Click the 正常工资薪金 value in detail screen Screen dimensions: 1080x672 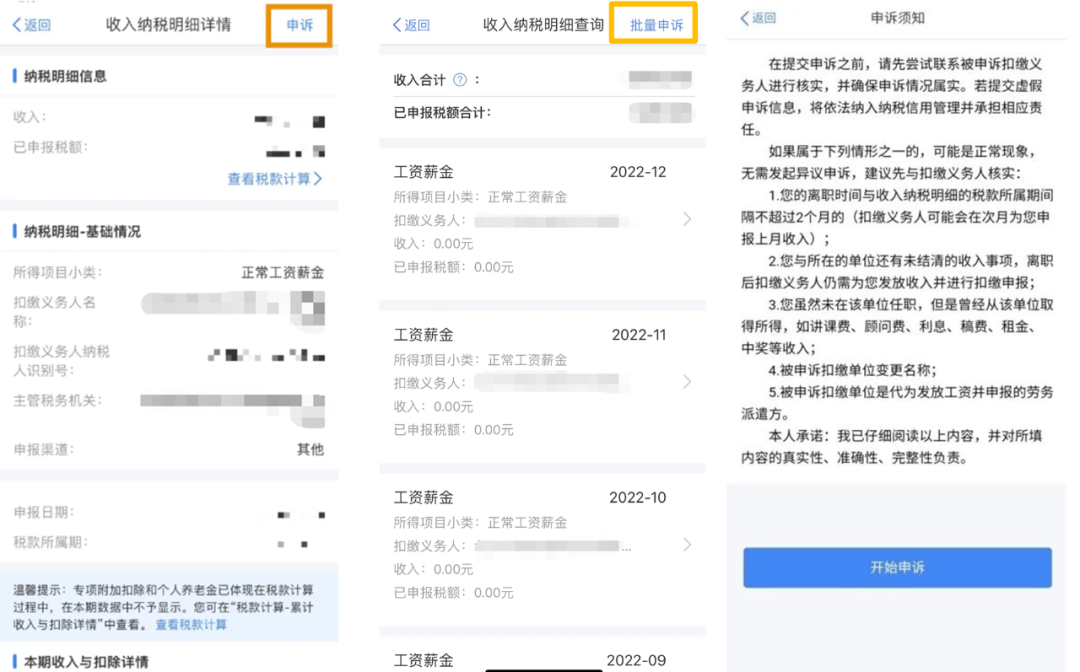coord(282,273)
